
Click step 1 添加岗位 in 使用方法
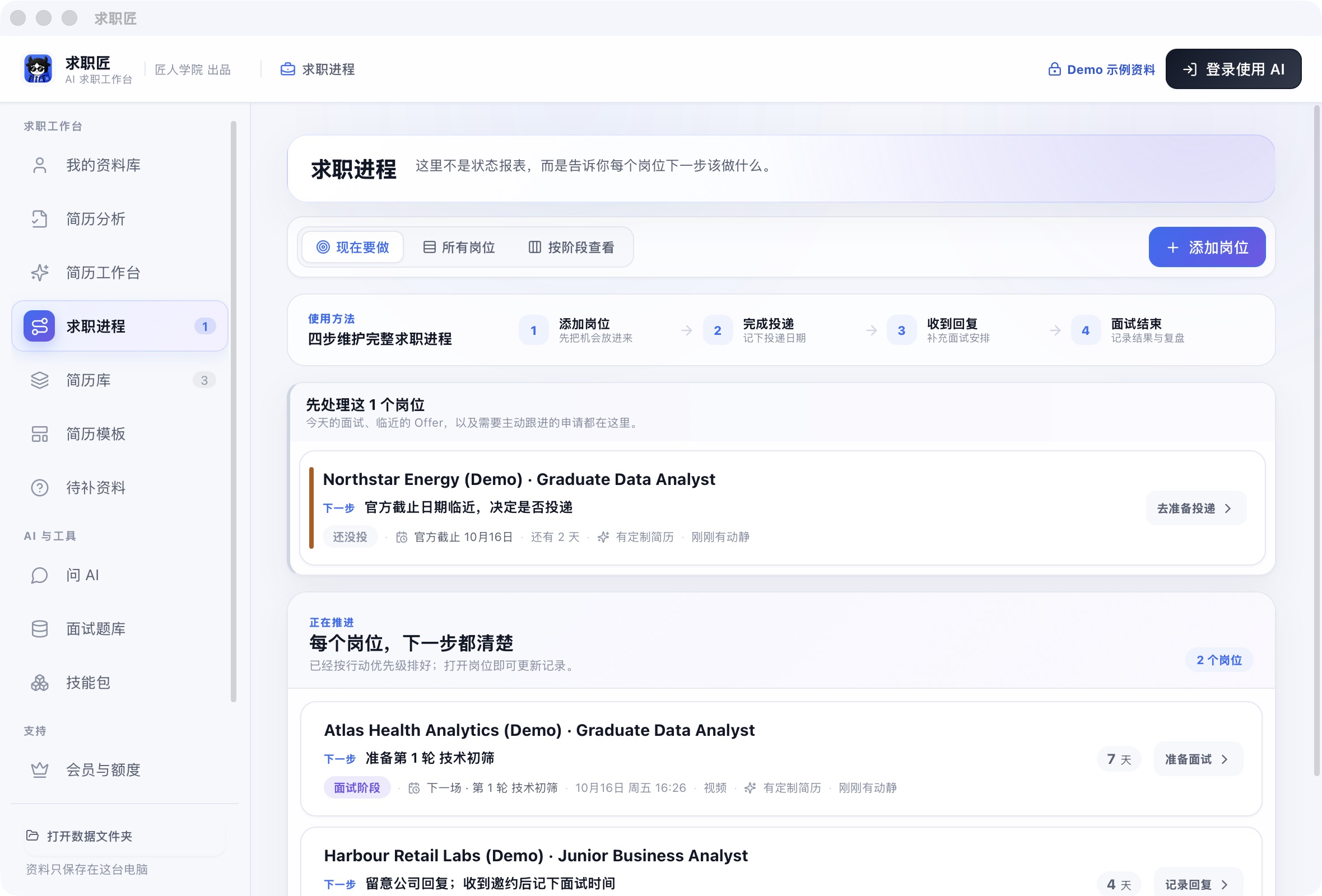click(x=576, y=330)
